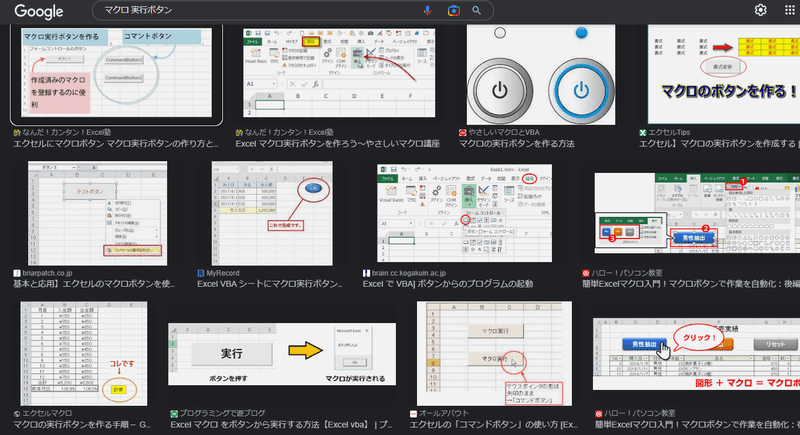
Task: Click source name エクセルマクロ
Action: pos(47,414)
